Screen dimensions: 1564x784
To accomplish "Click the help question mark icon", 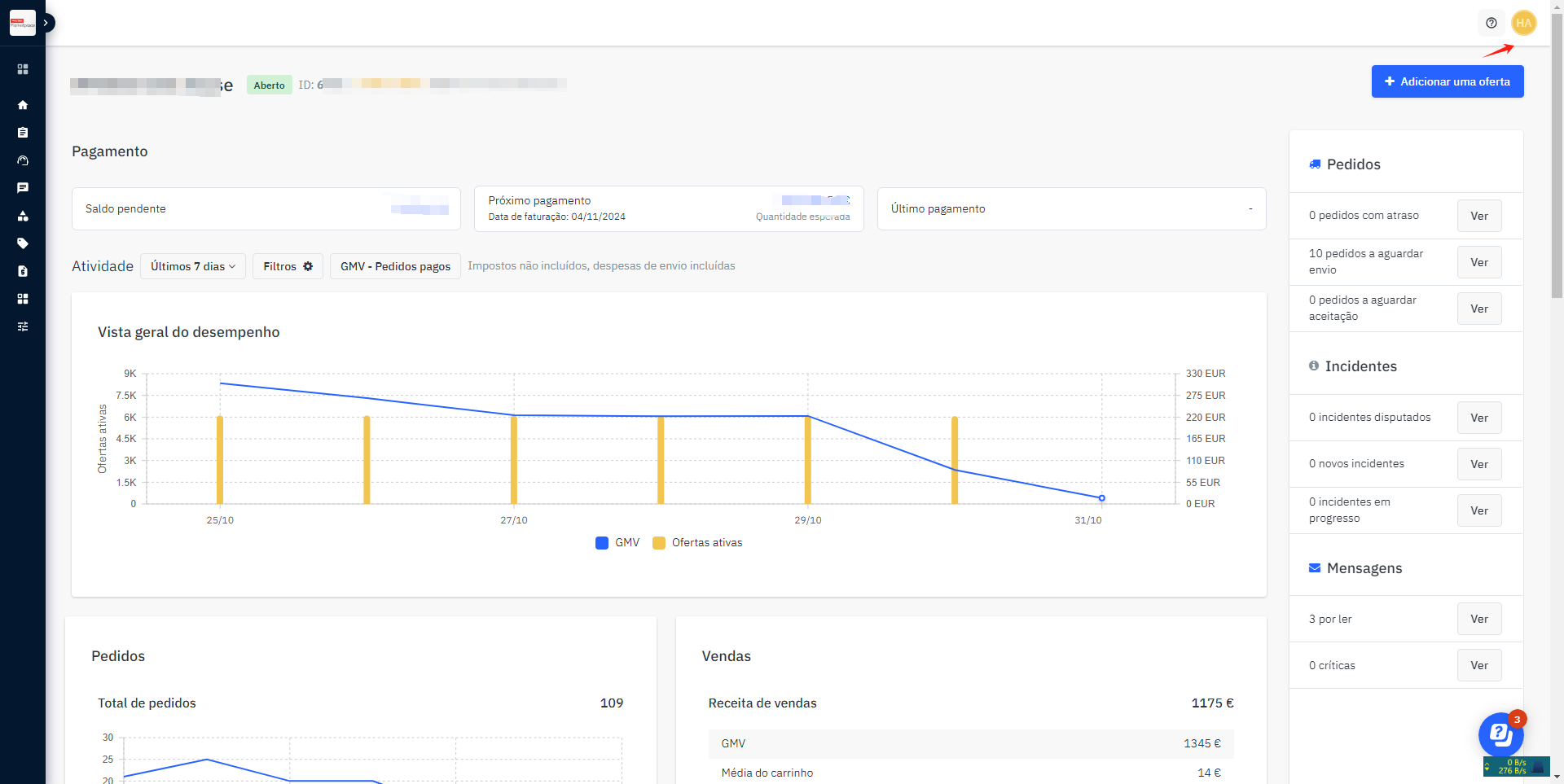I will 1491,23.
